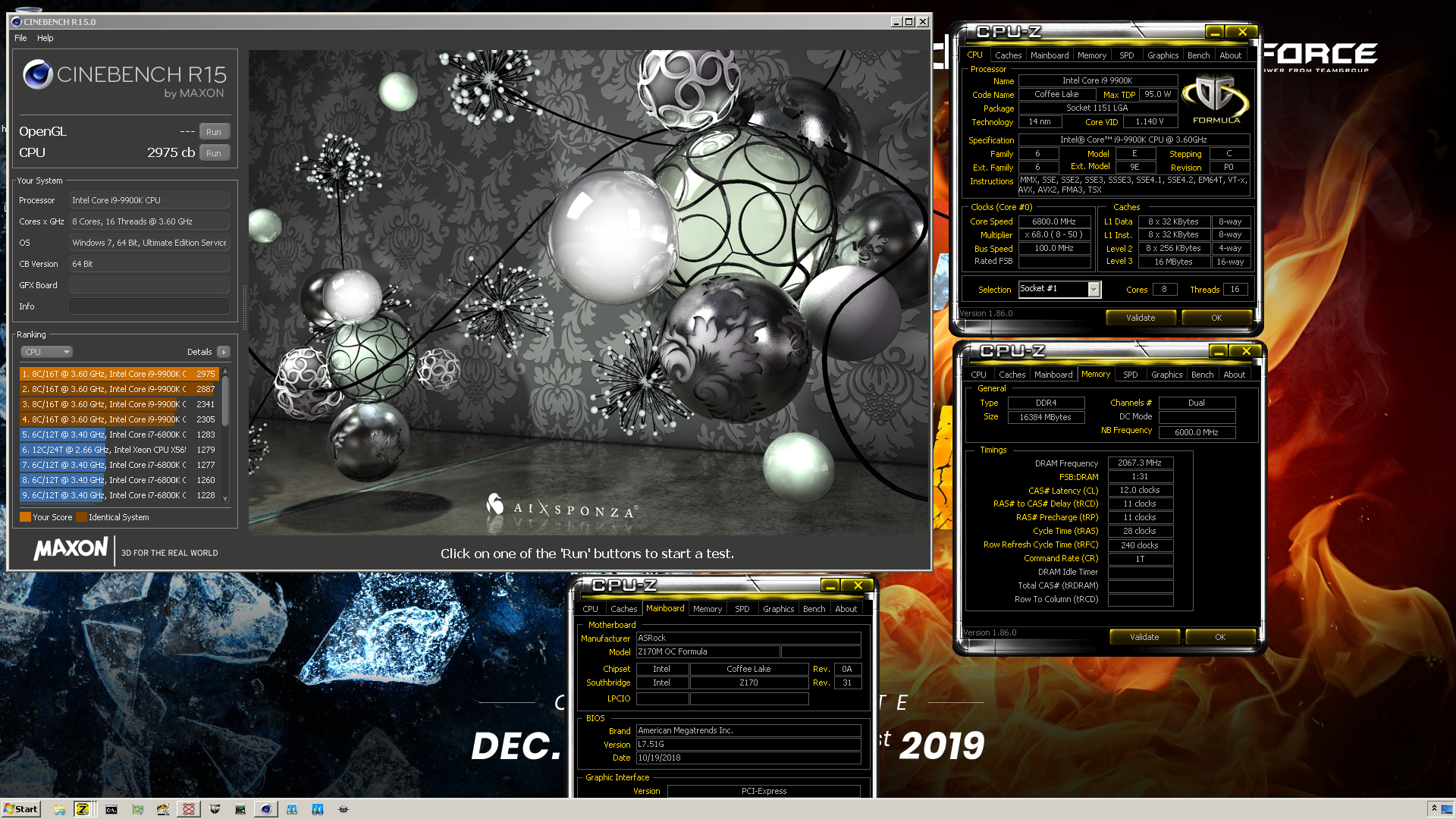This screenshot has width=1456, height=819.
Task: Open the command prompt taskbar icon
Action: (x=111, y=809)
